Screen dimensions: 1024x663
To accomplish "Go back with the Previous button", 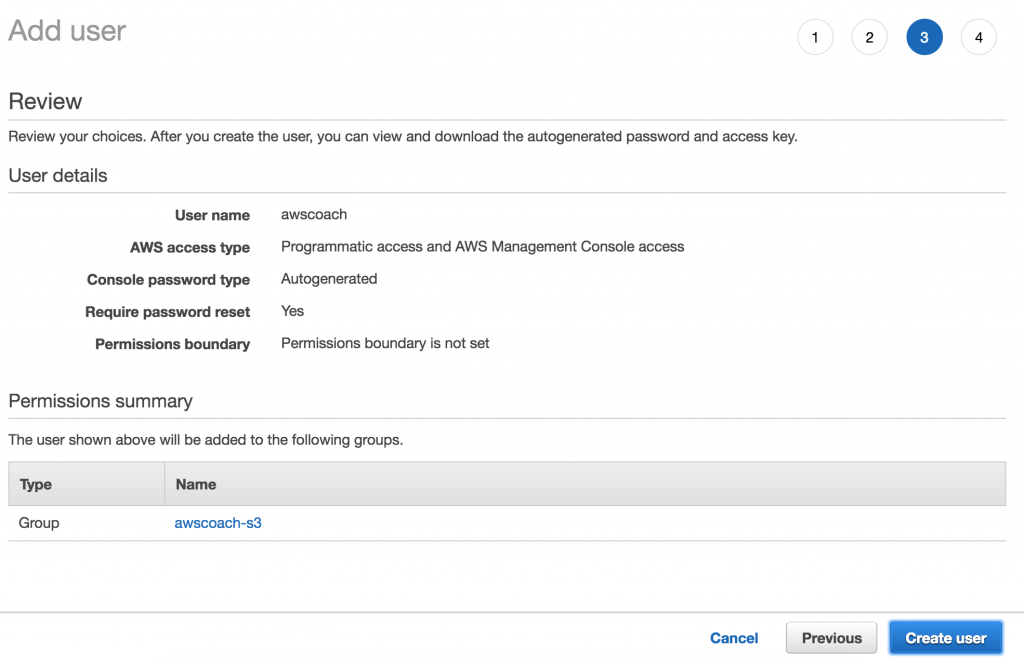I will tap(831, 638).
